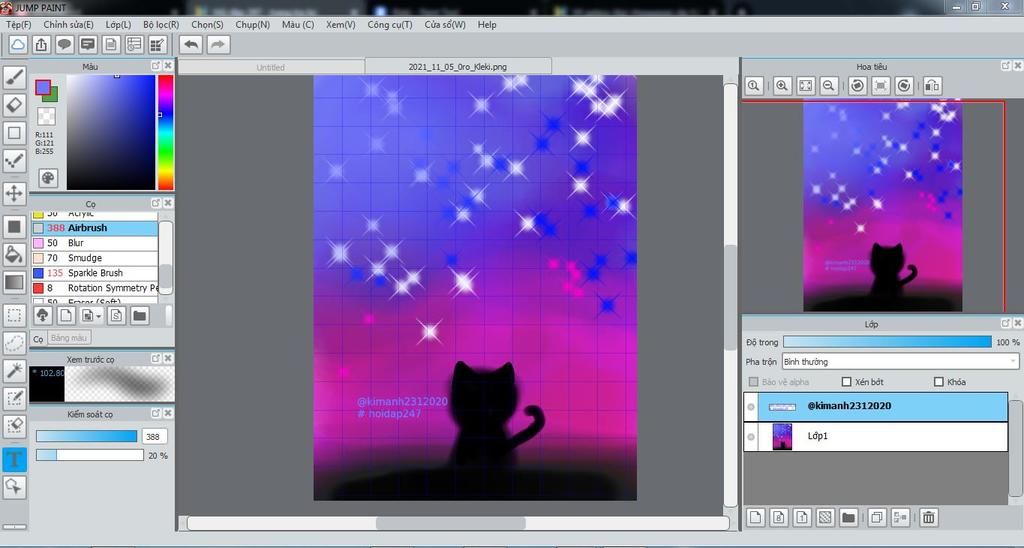
Task: Download cloud brush in Cọ panel
Action: 42,316
